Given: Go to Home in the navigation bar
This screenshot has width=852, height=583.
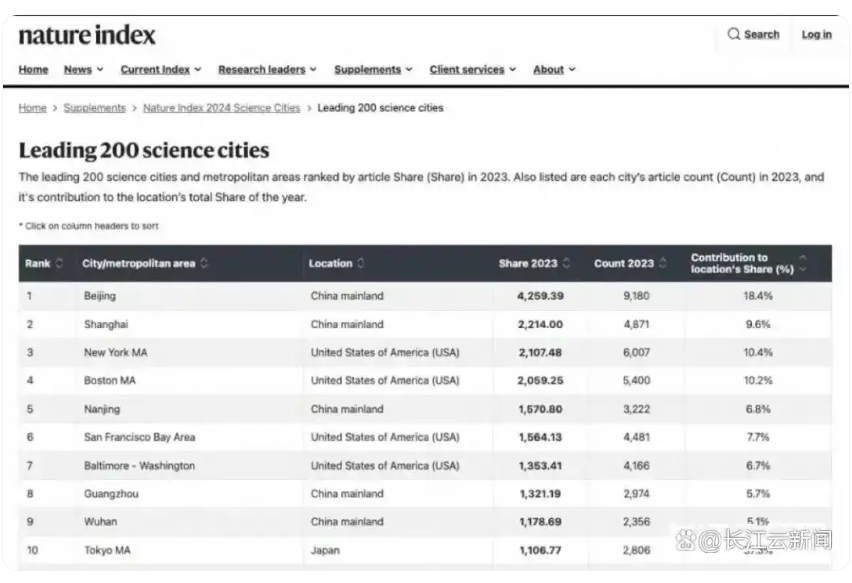Looking at the screenshot, I should (33, 70).
